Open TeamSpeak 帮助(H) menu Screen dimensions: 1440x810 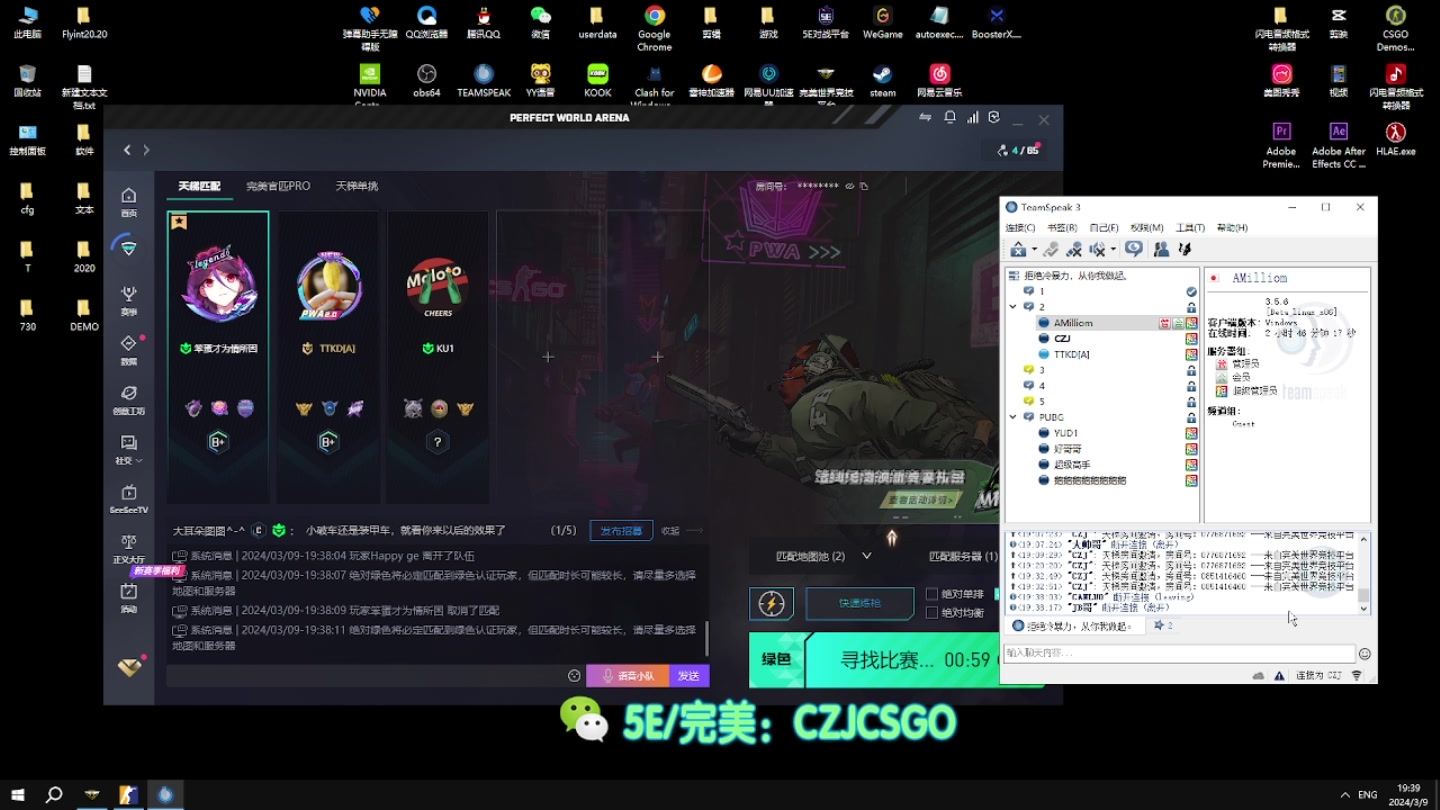[1232, 228]
